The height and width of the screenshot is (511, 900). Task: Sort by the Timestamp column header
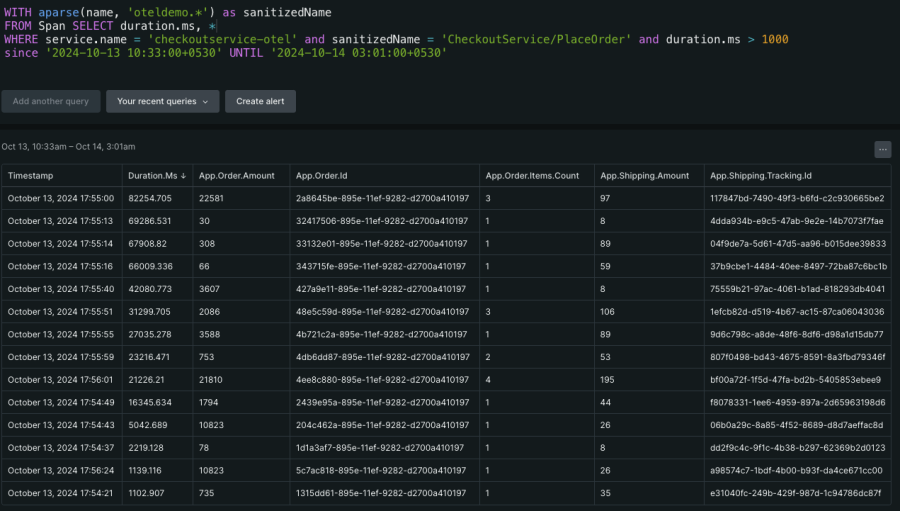point(31,176)
